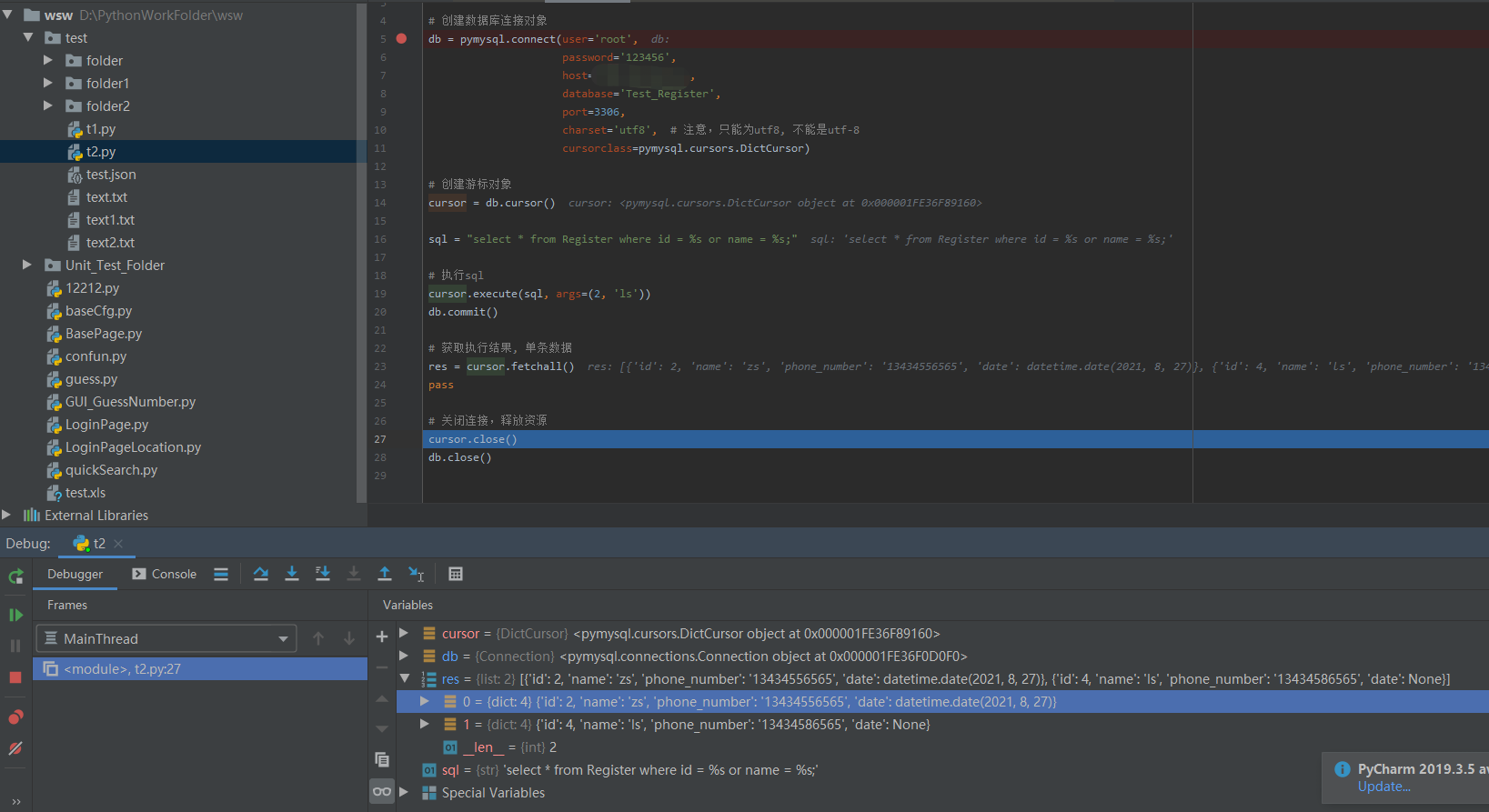The width and height of the screenshot is (1489, 812).
Task: Click Run to Cursor
Action: click(417, 574)
